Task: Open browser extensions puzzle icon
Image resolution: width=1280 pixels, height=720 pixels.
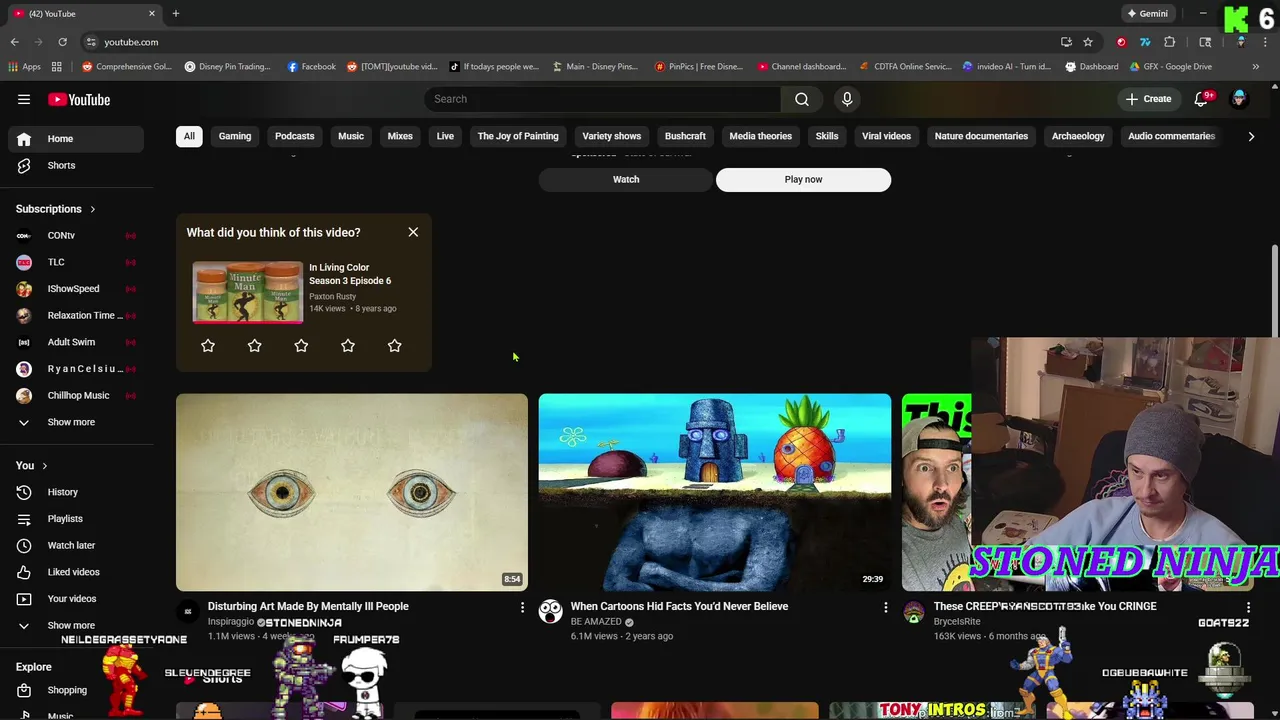Action: 1170,42
